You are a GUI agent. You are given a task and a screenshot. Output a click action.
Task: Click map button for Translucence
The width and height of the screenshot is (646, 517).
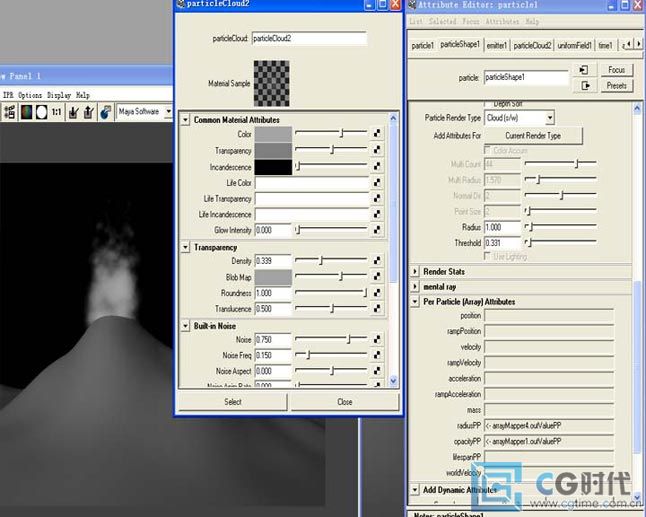(377, 308)
